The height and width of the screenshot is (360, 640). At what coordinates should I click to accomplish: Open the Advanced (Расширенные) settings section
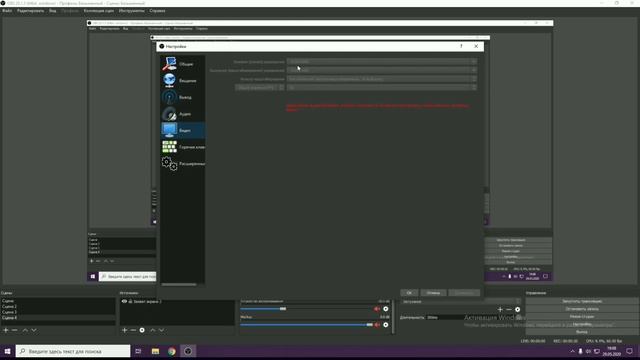point(182,164)
